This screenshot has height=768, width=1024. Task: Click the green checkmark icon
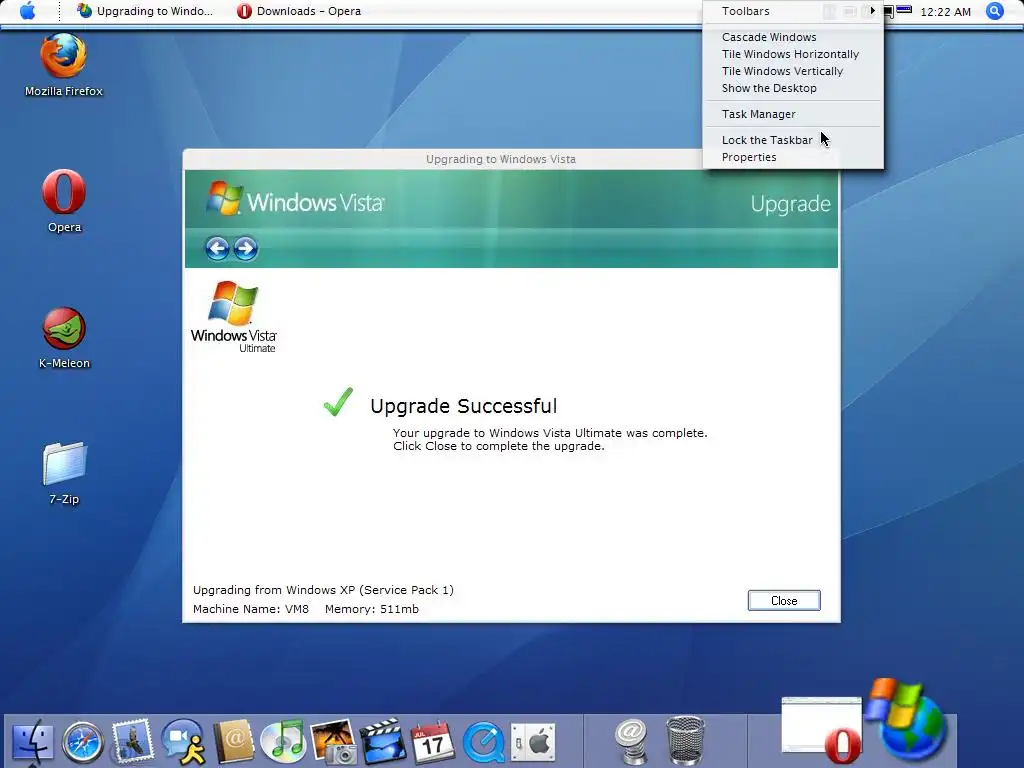(338, 402)
